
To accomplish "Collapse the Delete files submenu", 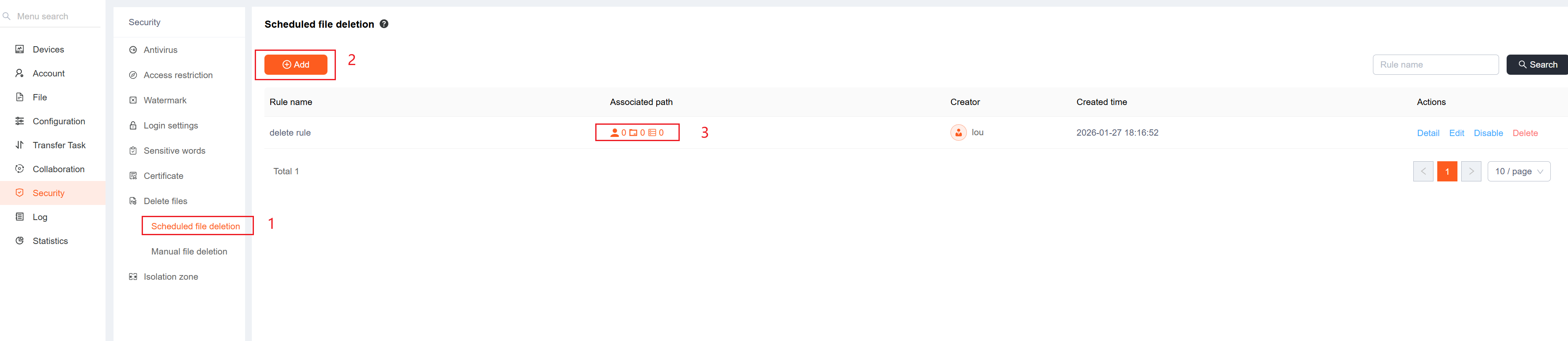I will (166, 201).
